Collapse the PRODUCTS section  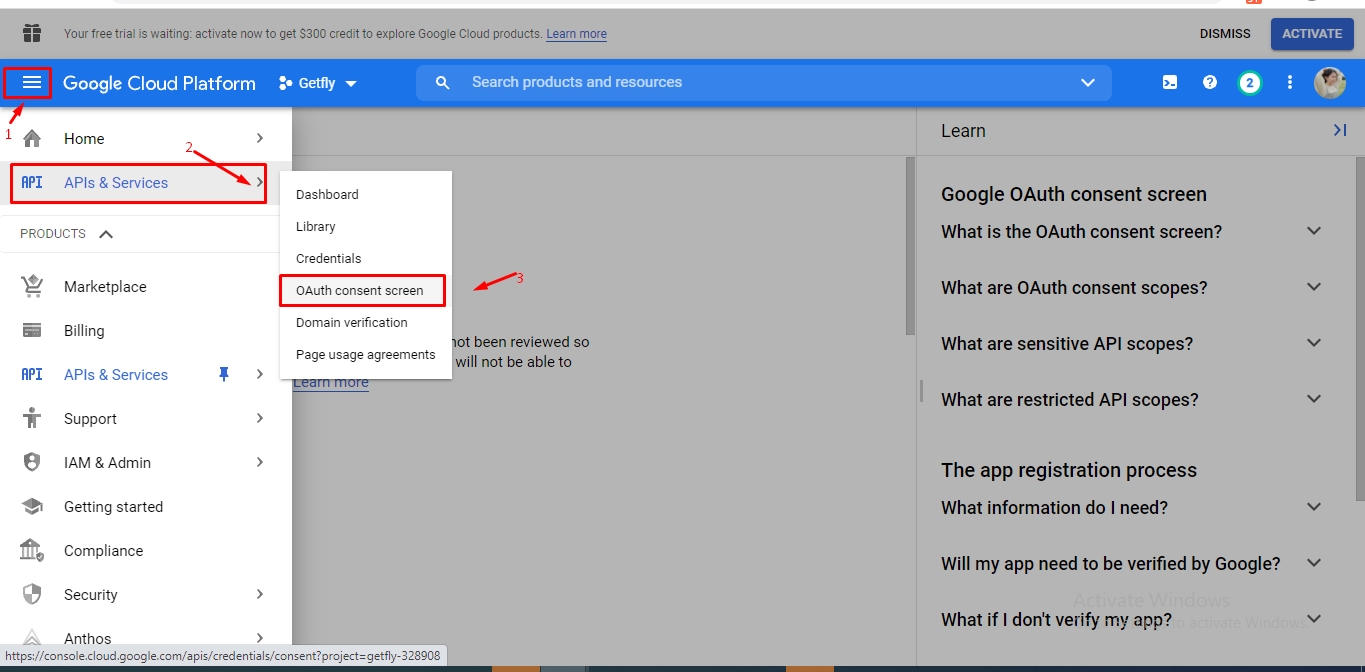click(106, 234)
